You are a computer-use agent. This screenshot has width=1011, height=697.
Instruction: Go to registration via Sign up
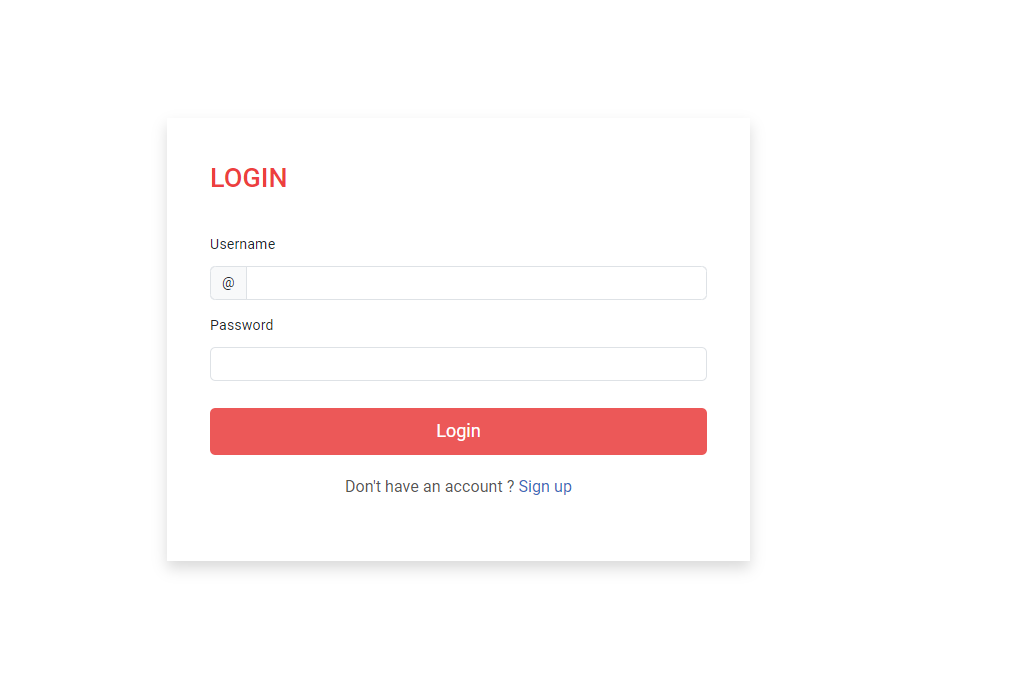545,487
